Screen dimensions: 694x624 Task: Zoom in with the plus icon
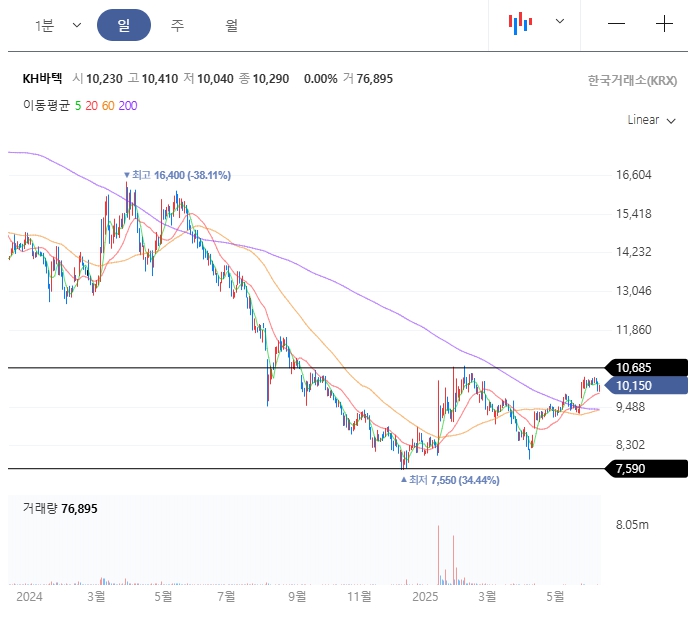[x=664, y=23]
